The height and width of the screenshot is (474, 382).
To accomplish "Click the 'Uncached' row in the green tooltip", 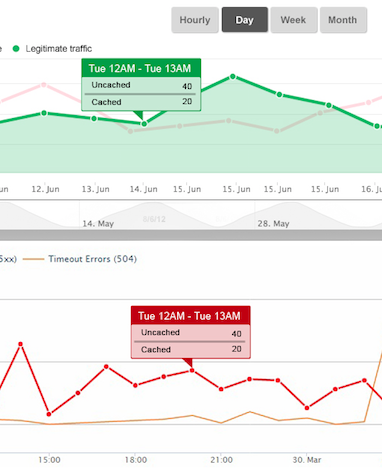I will pos(141,85).
